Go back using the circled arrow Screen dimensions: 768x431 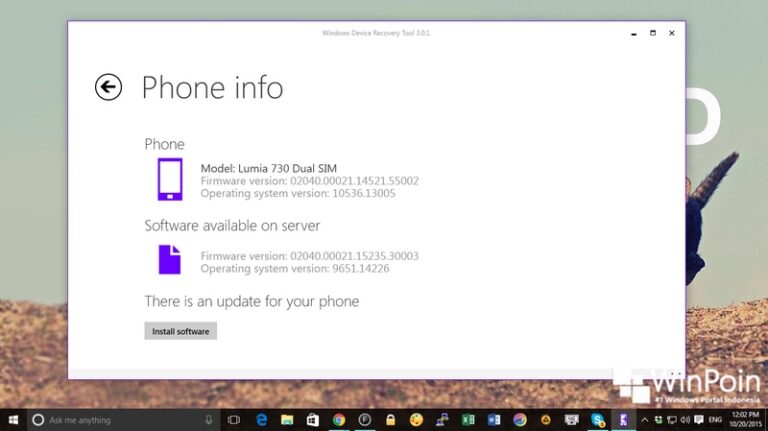click(108, 87)
